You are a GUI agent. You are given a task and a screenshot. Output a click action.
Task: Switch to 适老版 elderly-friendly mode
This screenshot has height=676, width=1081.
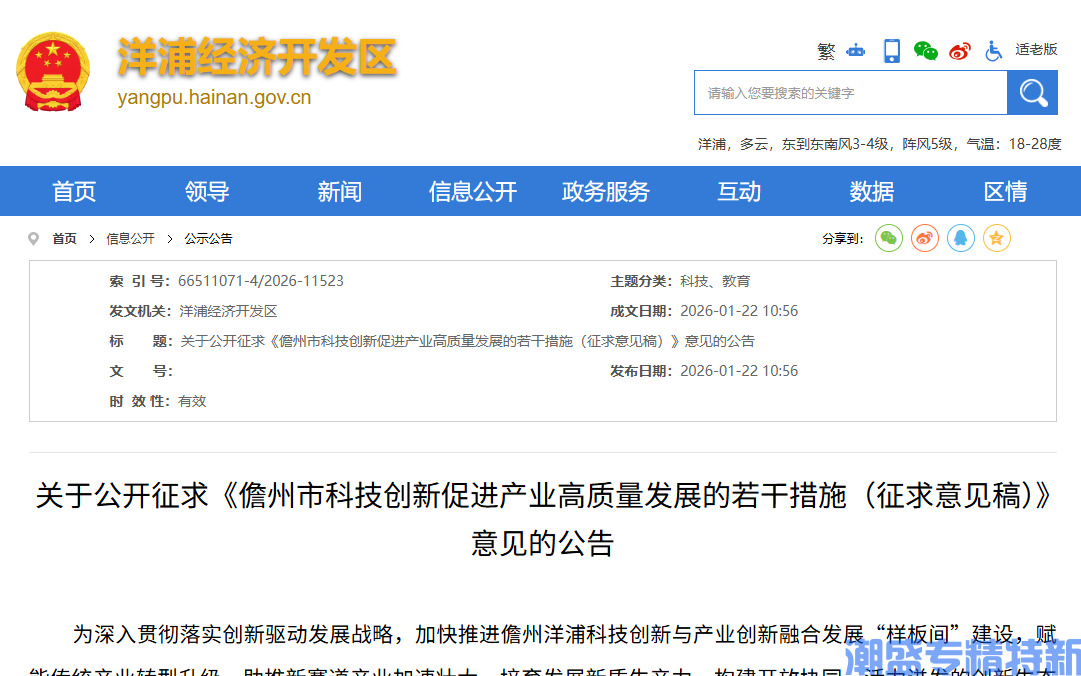pyautogui.click(x=1037, y=50)
